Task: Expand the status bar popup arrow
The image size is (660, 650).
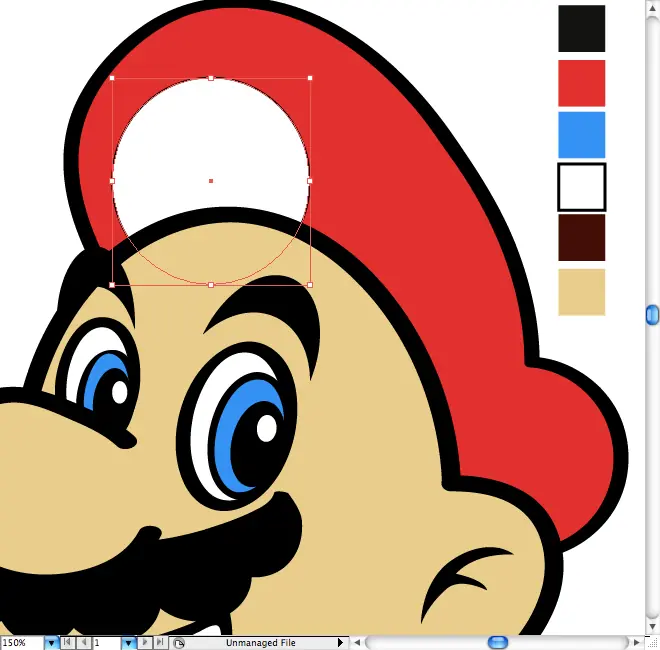Action: 340,642
